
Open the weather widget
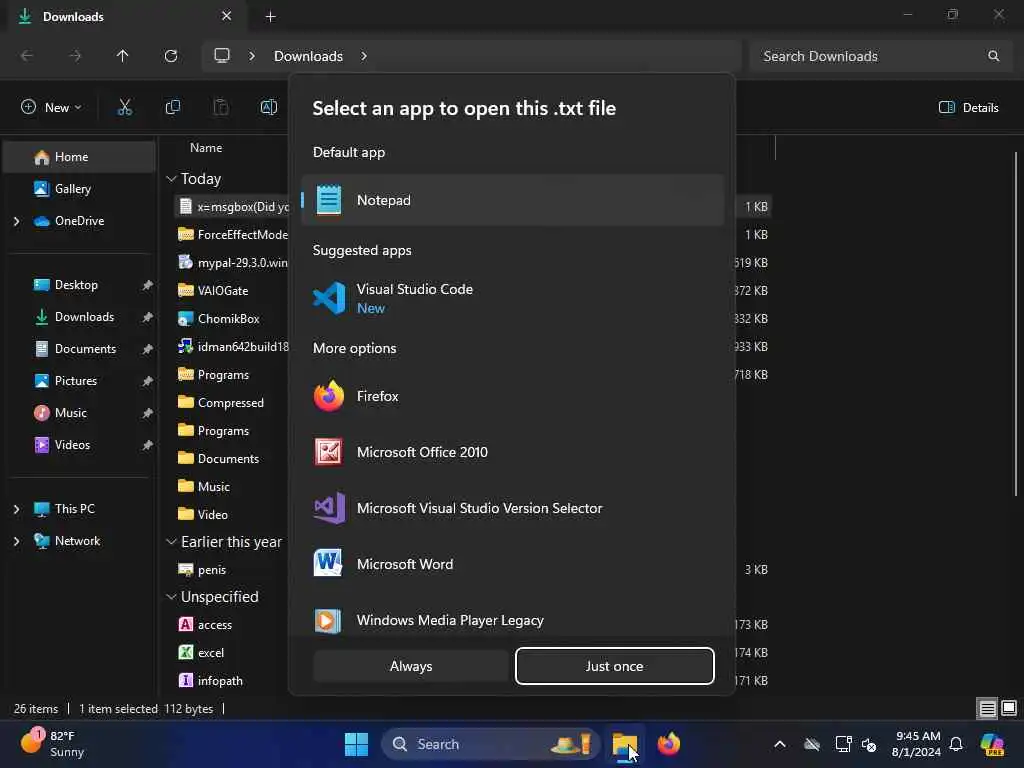tap(52, 744)
